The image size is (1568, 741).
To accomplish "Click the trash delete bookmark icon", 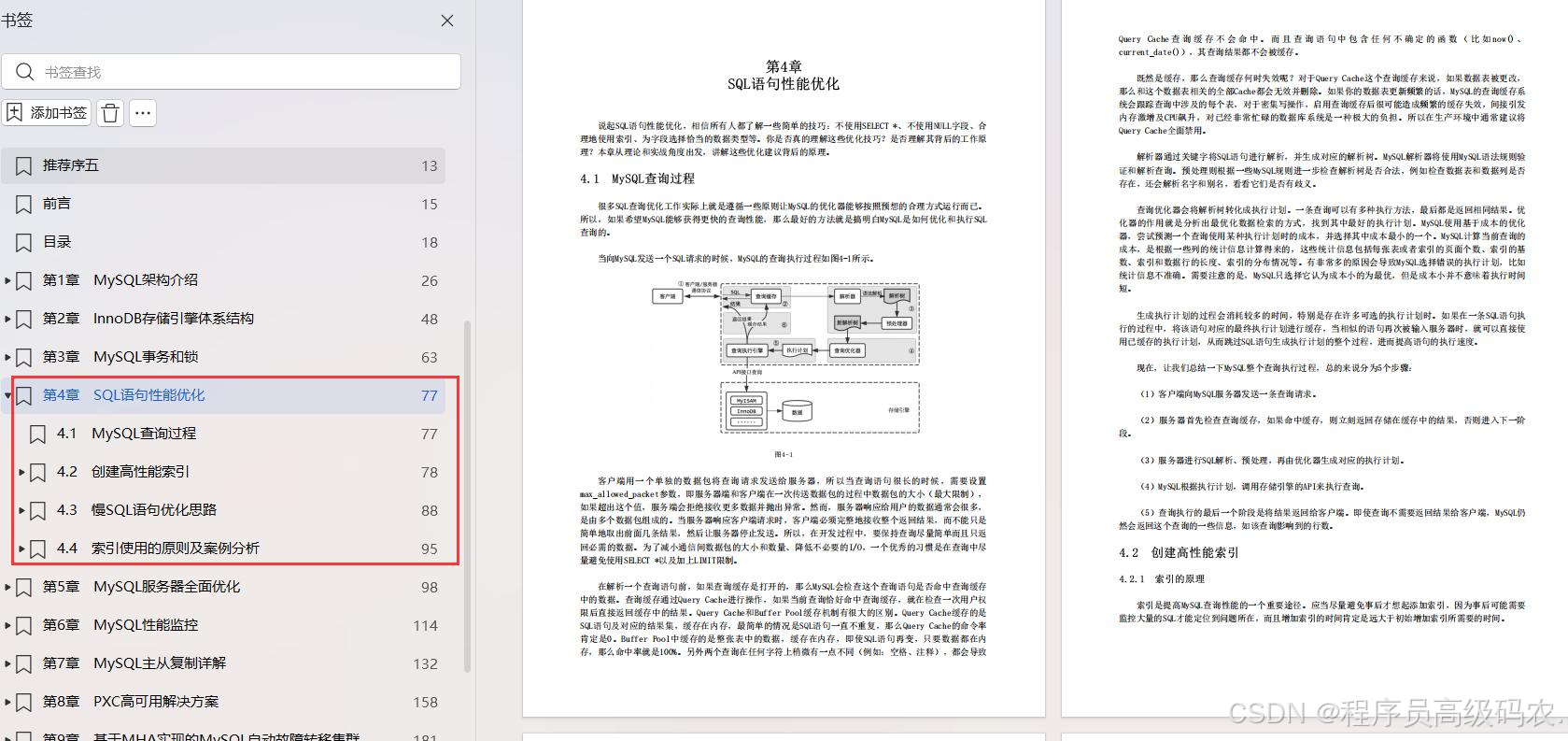I will pyautogui.click(x=110, y=113).
